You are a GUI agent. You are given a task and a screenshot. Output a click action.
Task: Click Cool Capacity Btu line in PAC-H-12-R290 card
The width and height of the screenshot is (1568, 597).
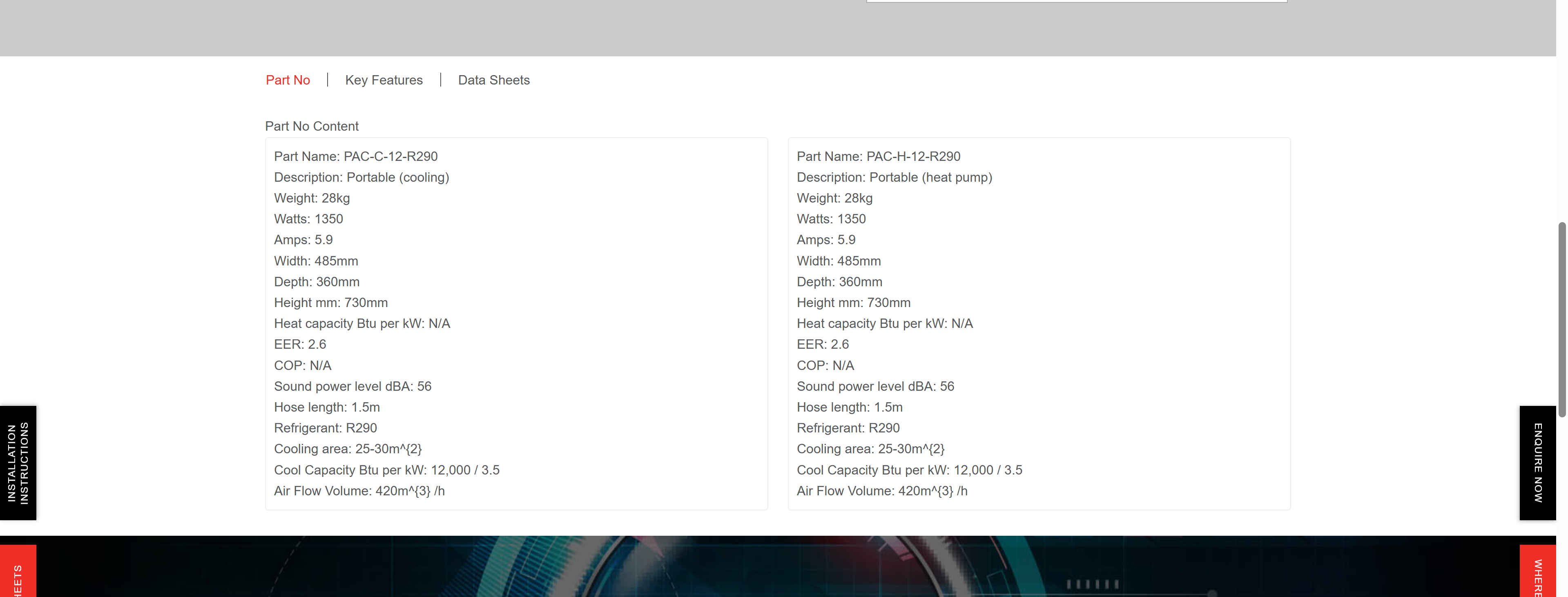[910, 470]
